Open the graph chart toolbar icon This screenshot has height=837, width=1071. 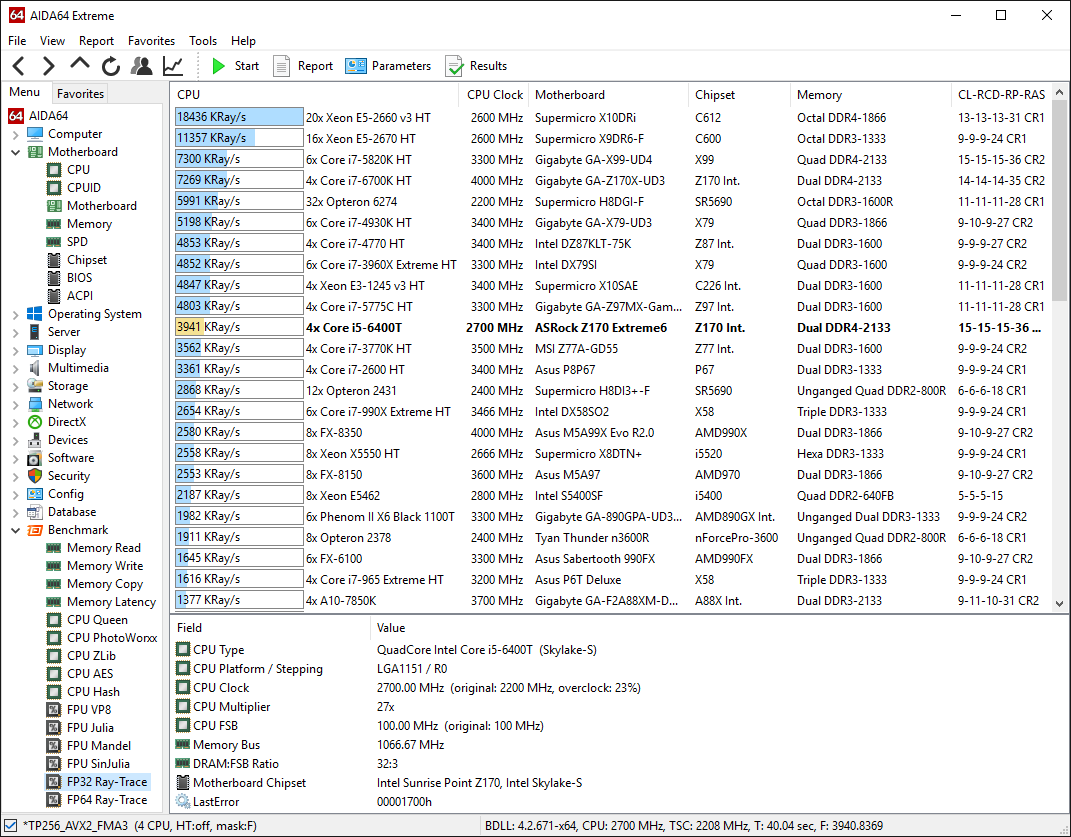point(173,66)
